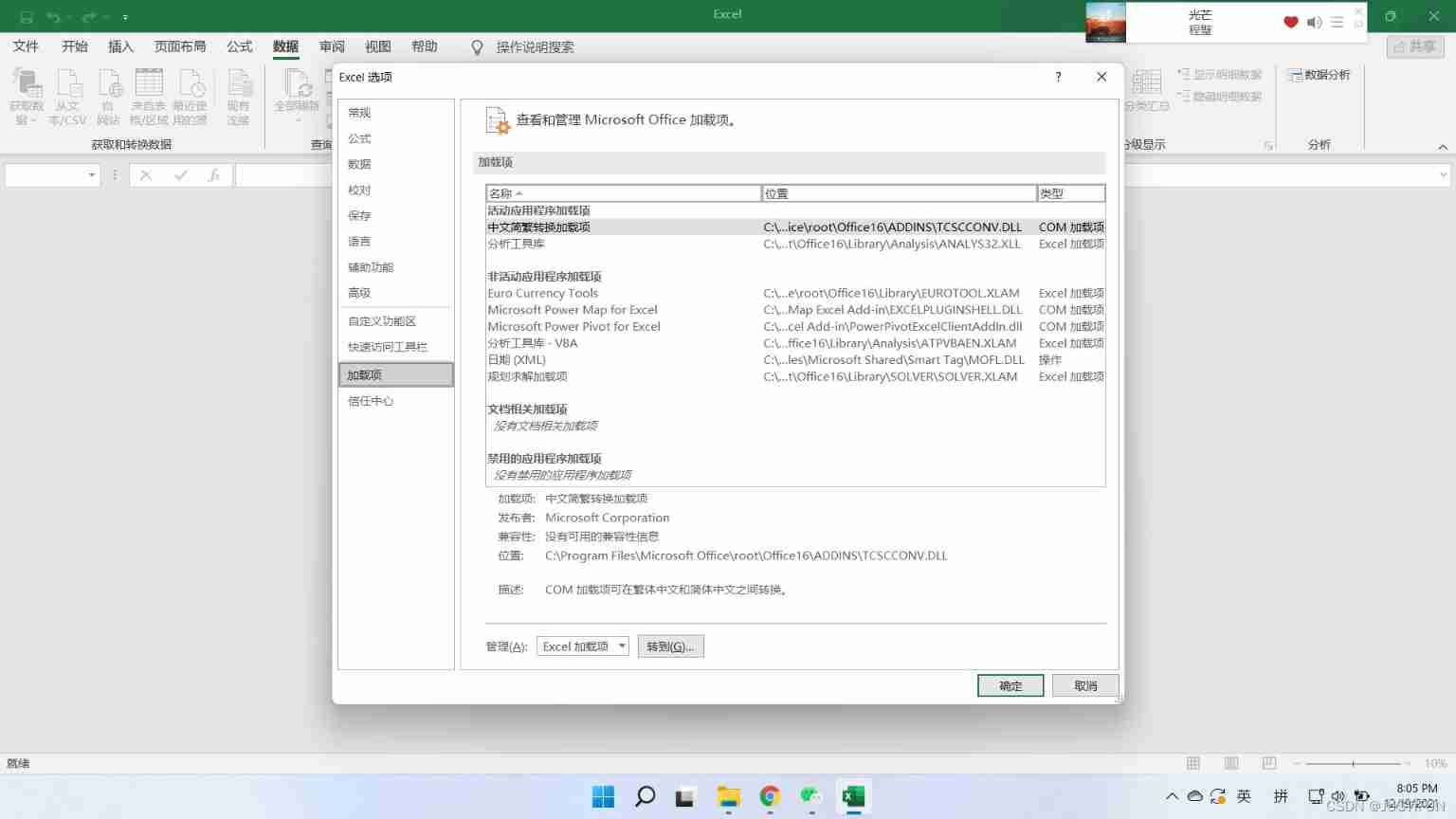
Task: Select the 分析工具库 add-in row
Action: [x=795, y=244]
